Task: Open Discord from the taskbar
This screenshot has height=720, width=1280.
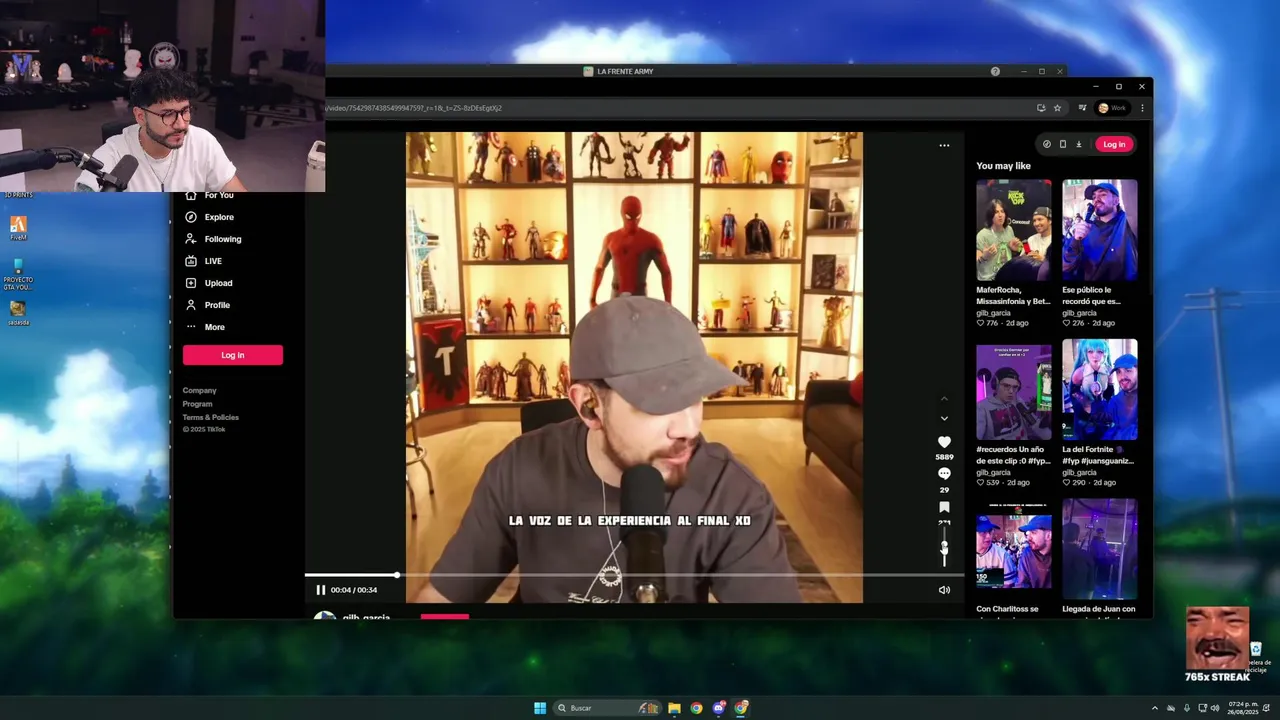Action: [718, 708]
